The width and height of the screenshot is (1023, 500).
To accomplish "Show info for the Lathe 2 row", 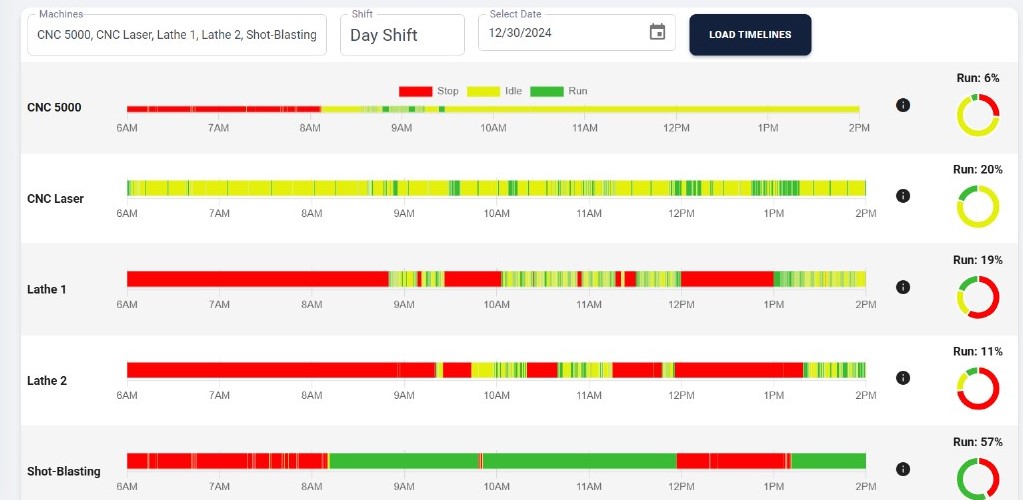I will 903,378.
